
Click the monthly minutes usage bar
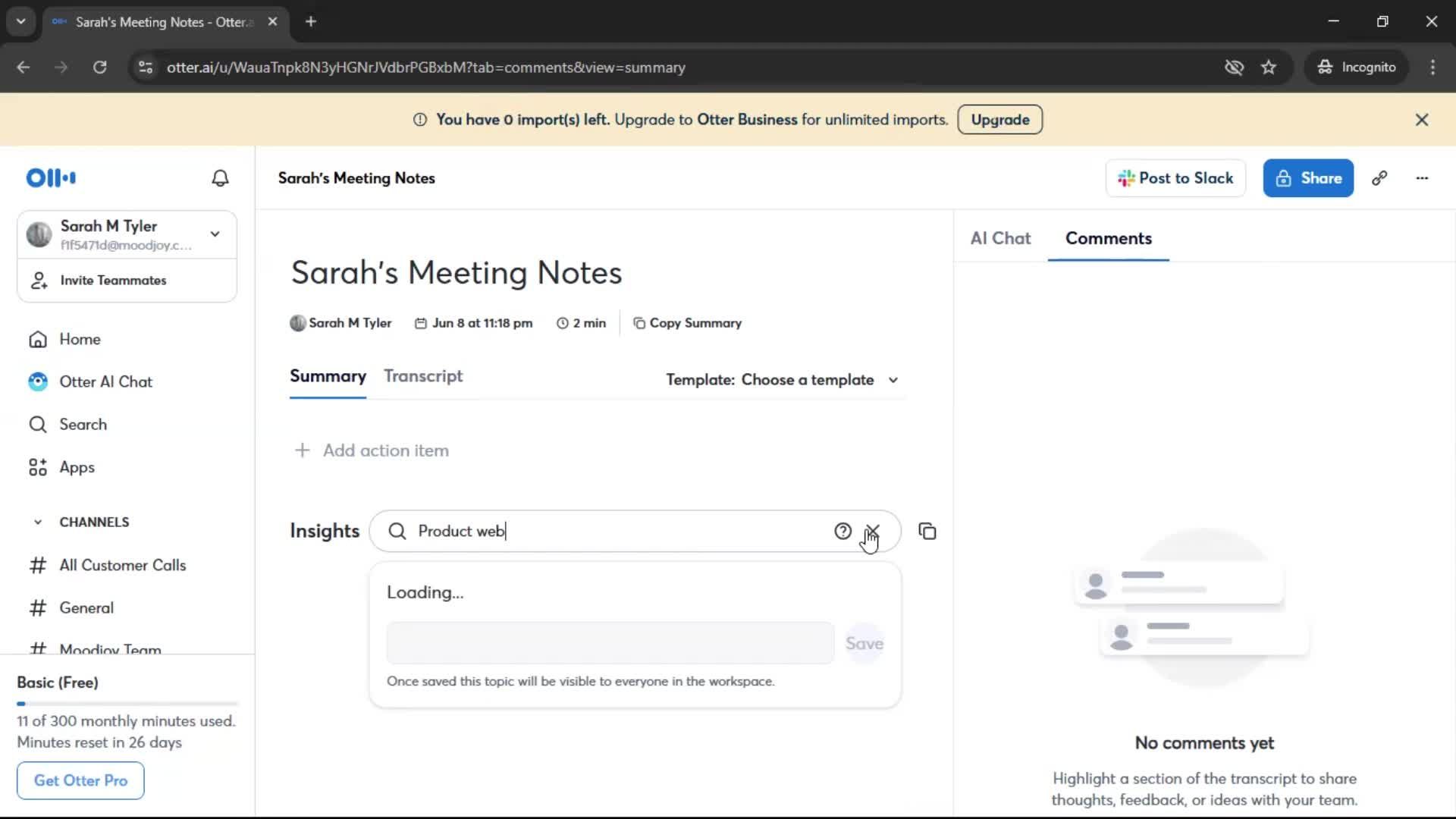pos(127,704)
